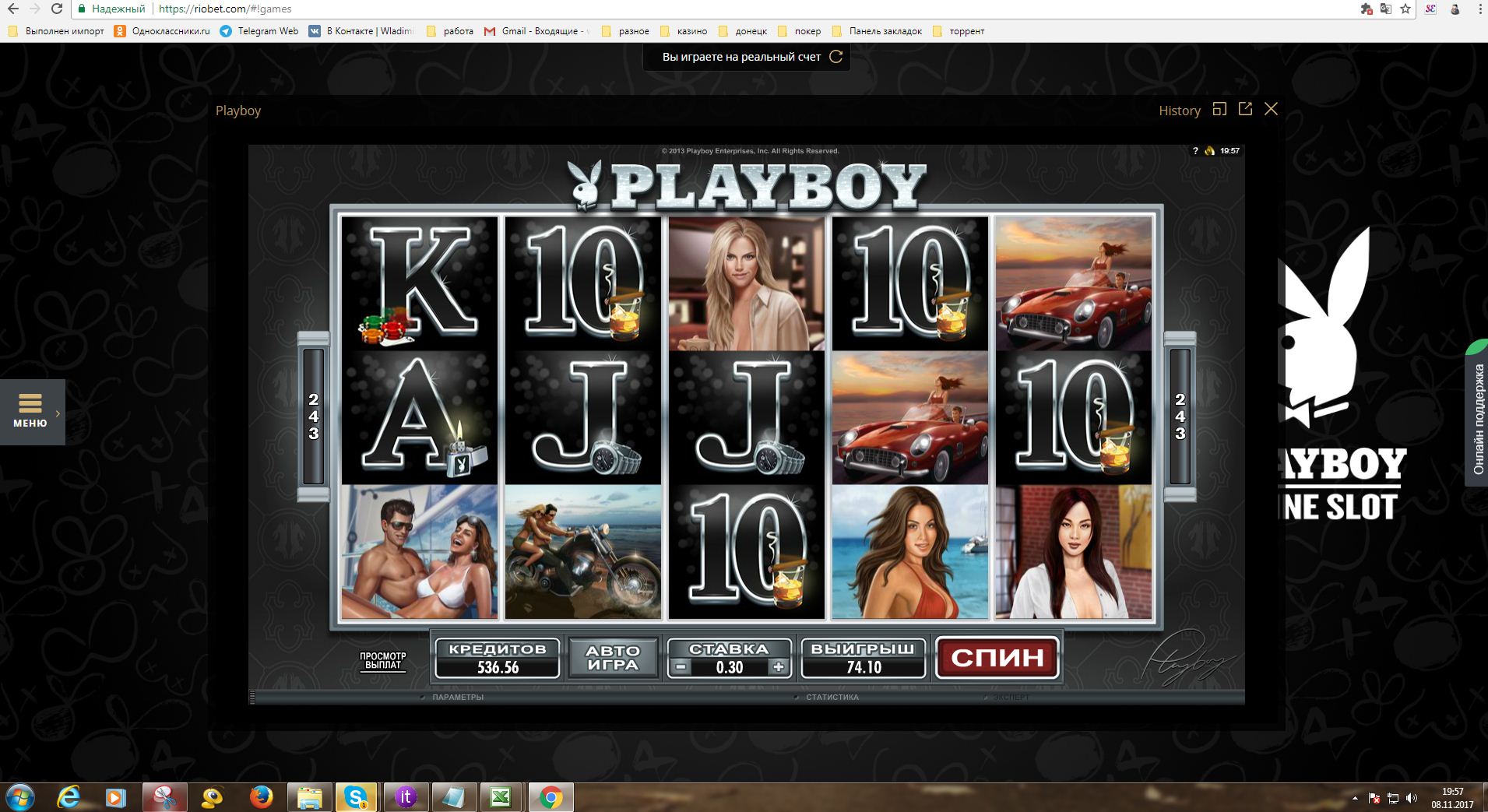Click the volume speaker tray icon
Viewport: 1488px width, 812px height.
click(1412, 798)
